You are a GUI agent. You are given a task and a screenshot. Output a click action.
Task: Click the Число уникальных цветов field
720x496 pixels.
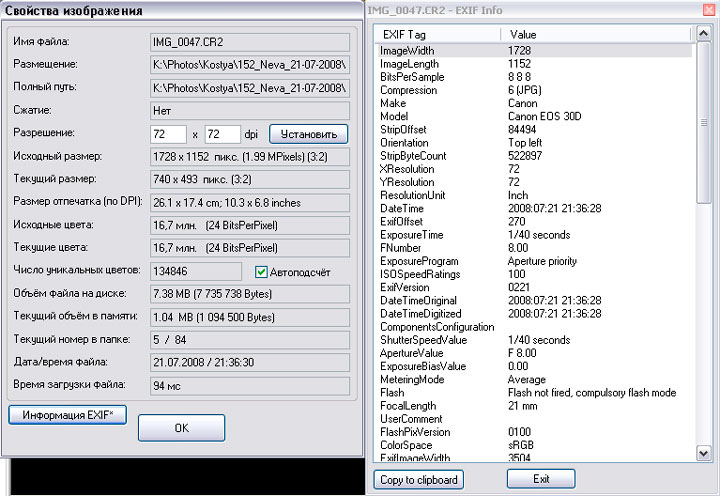click(x=195, y=272)
